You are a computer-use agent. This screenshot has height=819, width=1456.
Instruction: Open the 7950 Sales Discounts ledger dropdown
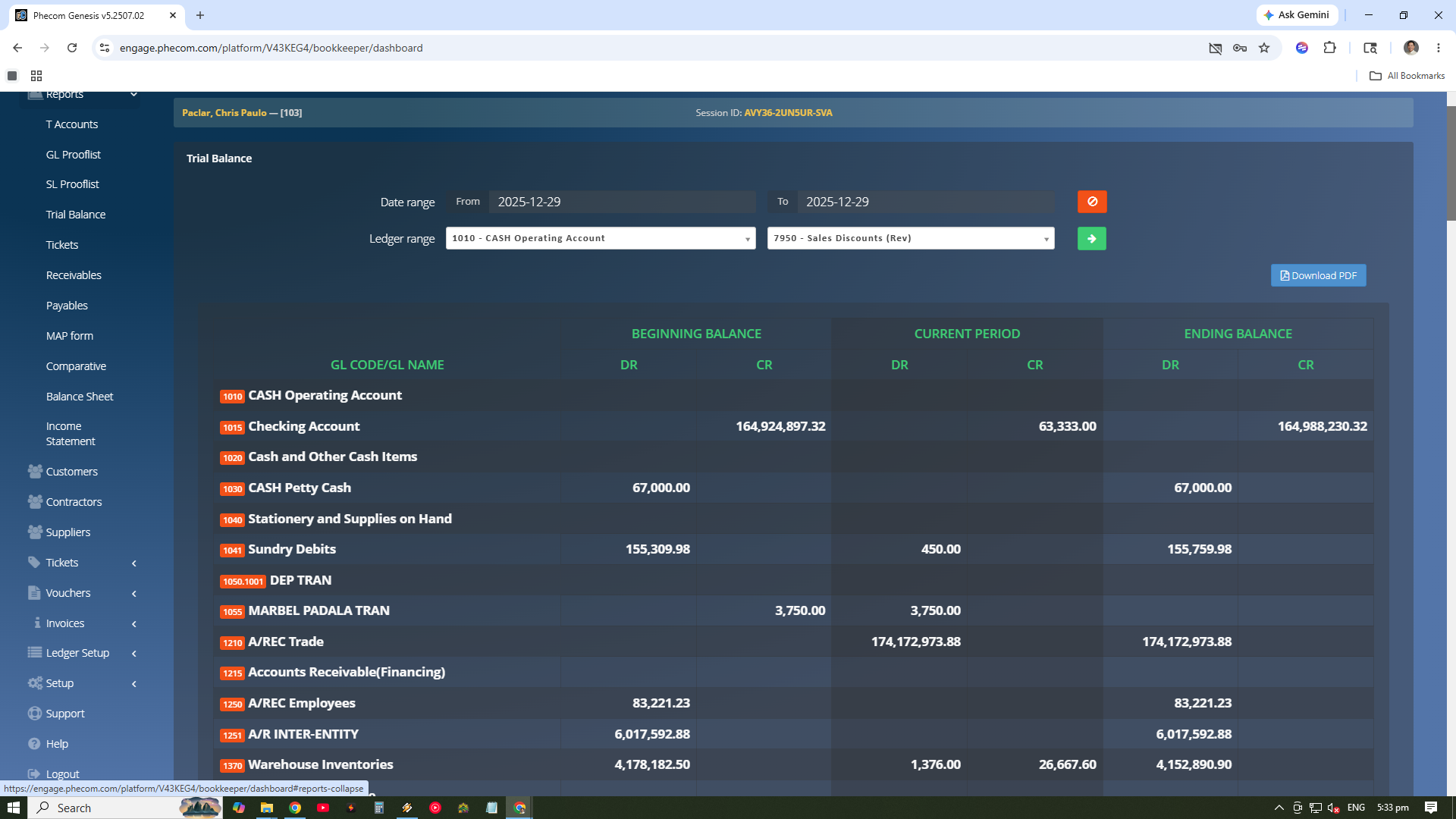(911, 238)
